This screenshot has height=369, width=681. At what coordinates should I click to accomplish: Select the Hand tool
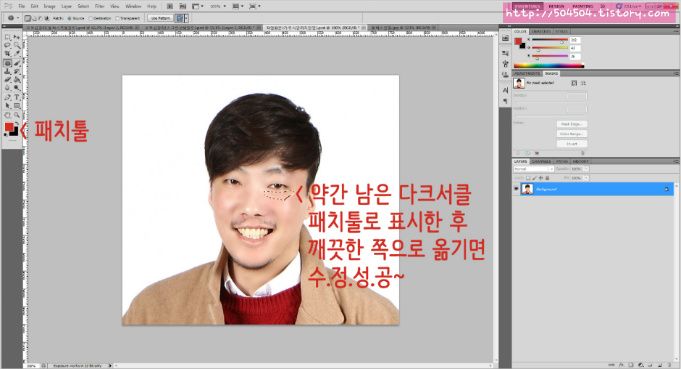[8, 115]
